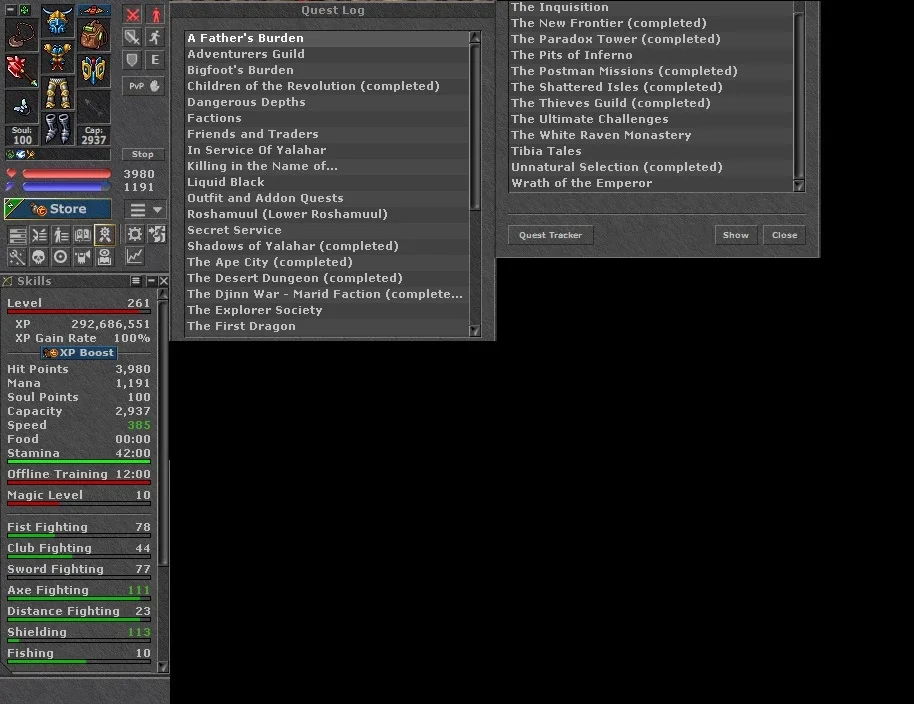Select the Adventurers Guild quest

[x=327, y=54]
